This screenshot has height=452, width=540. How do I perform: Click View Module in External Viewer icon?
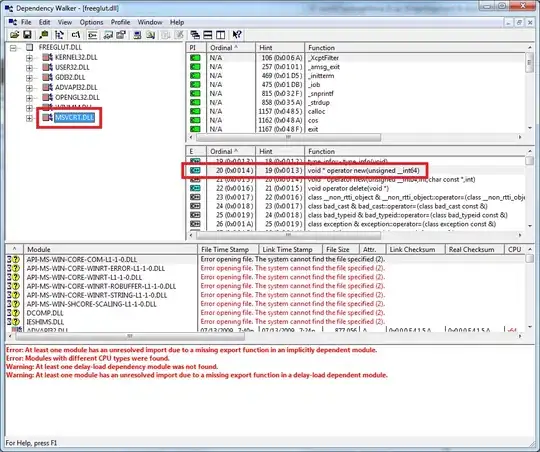(x=108, y=34)
